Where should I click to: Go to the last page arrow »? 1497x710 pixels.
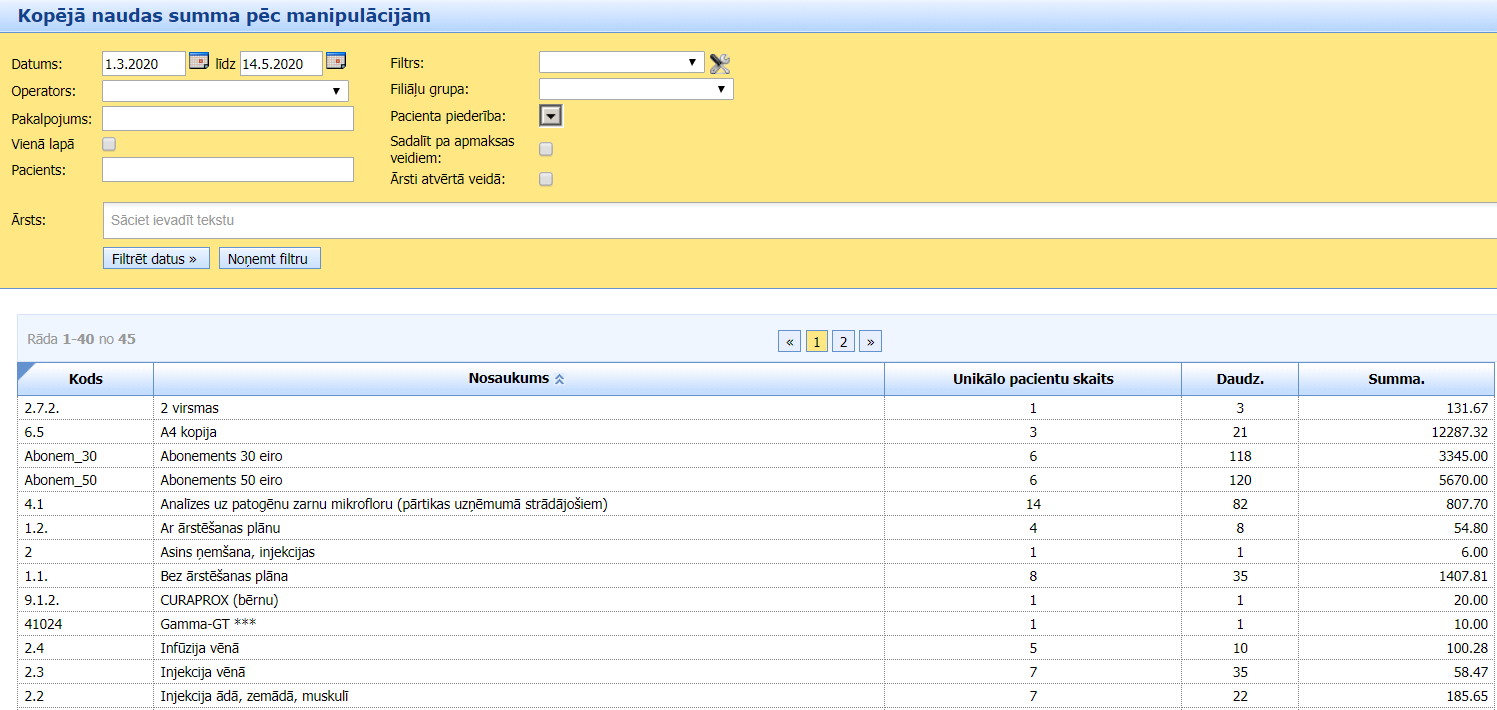870,342
